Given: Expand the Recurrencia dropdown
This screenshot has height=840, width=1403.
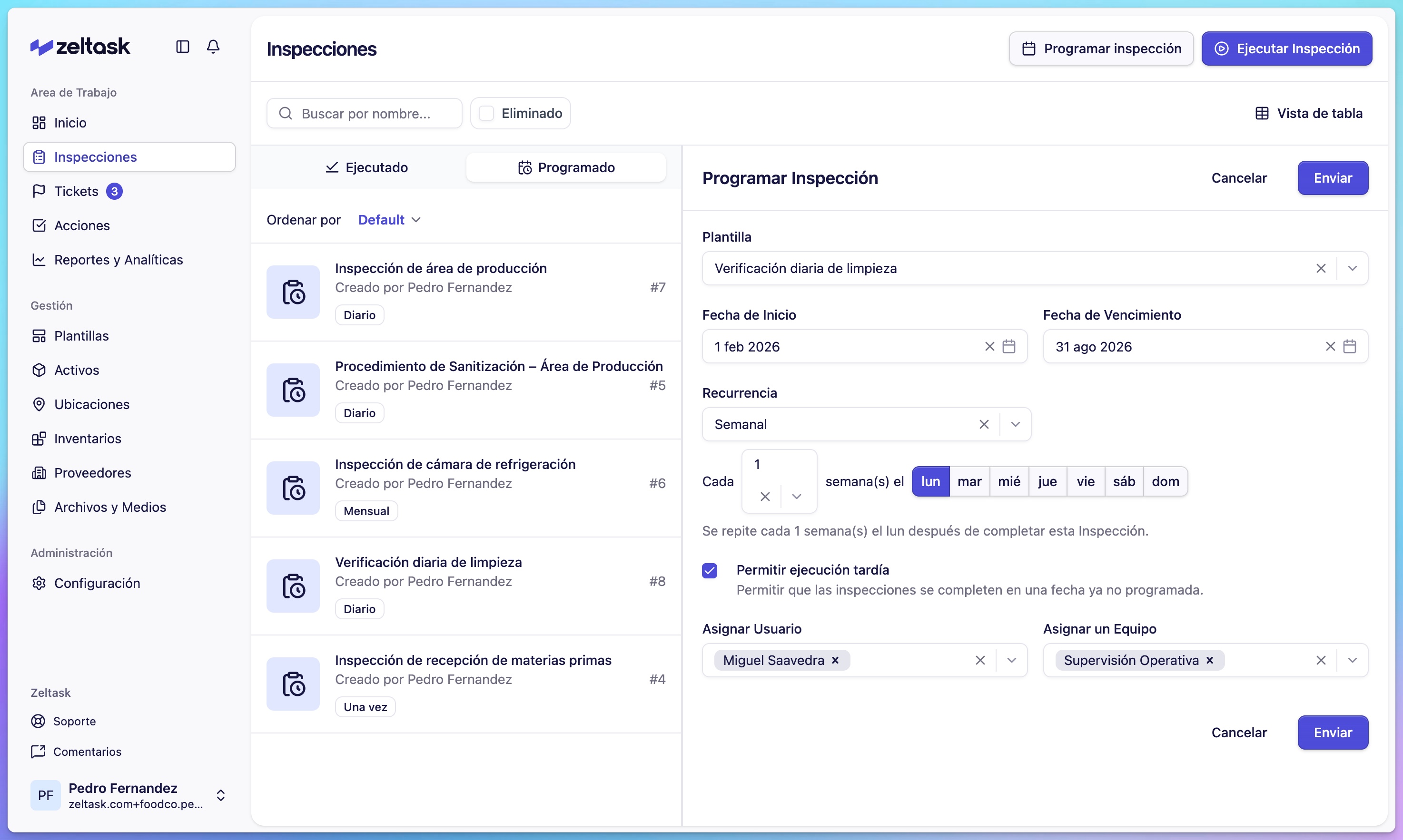Looking at the screenshot, I should point(1015,423).
